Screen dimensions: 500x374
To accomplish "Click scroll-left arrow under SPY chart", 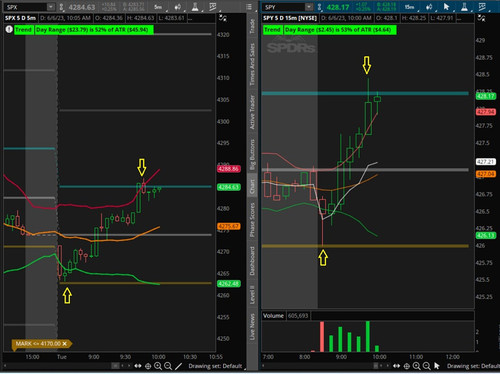I will [263, 366].
